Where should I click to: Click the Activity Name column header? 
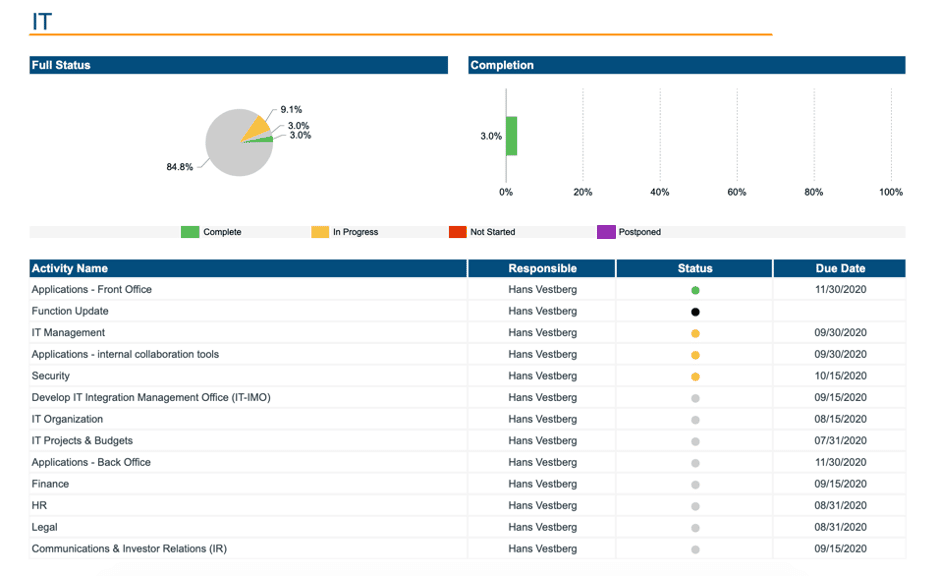click(x=248, y=269)
